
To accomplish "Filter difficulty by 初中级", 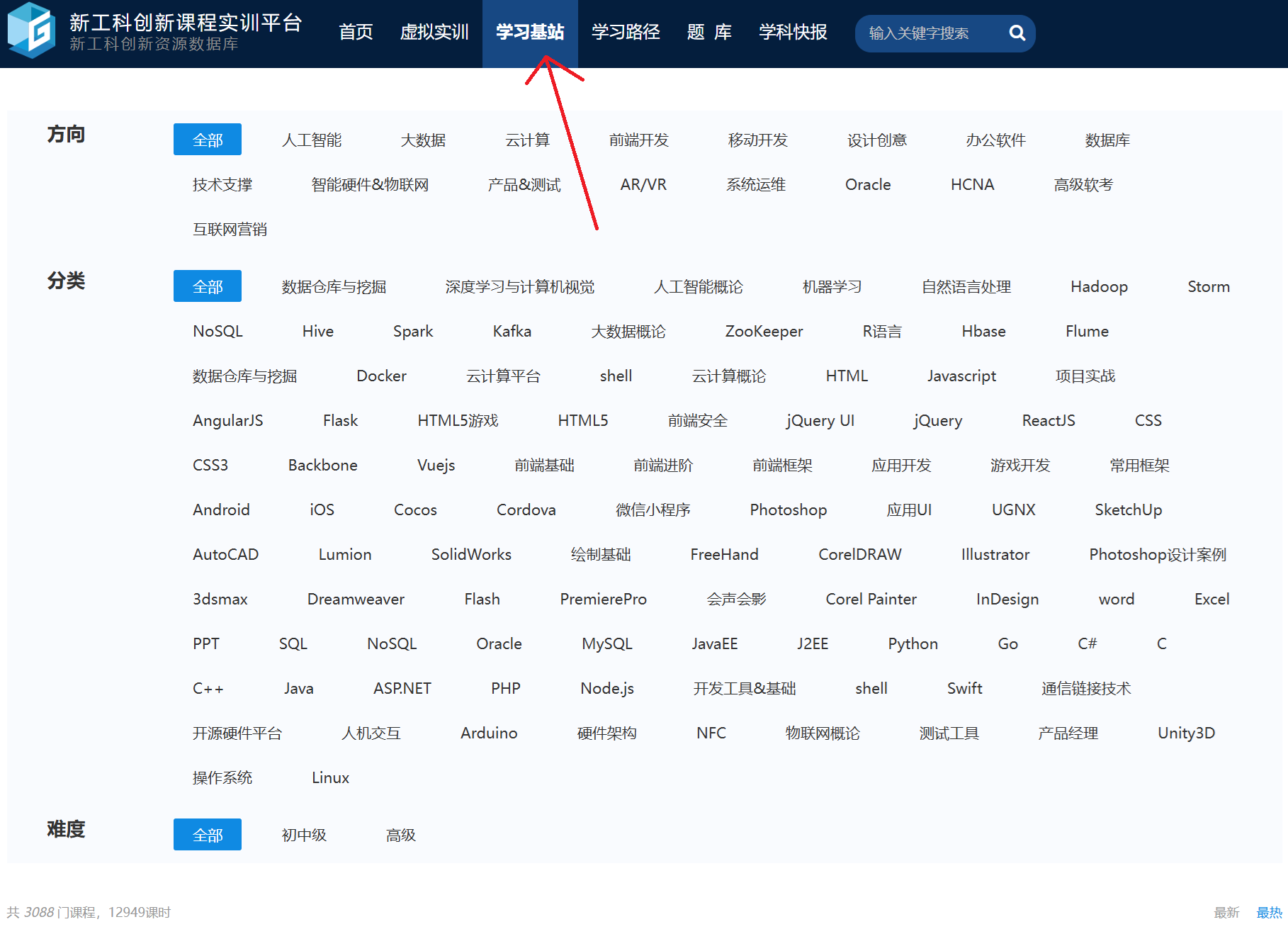I will (x=304, y=835).
